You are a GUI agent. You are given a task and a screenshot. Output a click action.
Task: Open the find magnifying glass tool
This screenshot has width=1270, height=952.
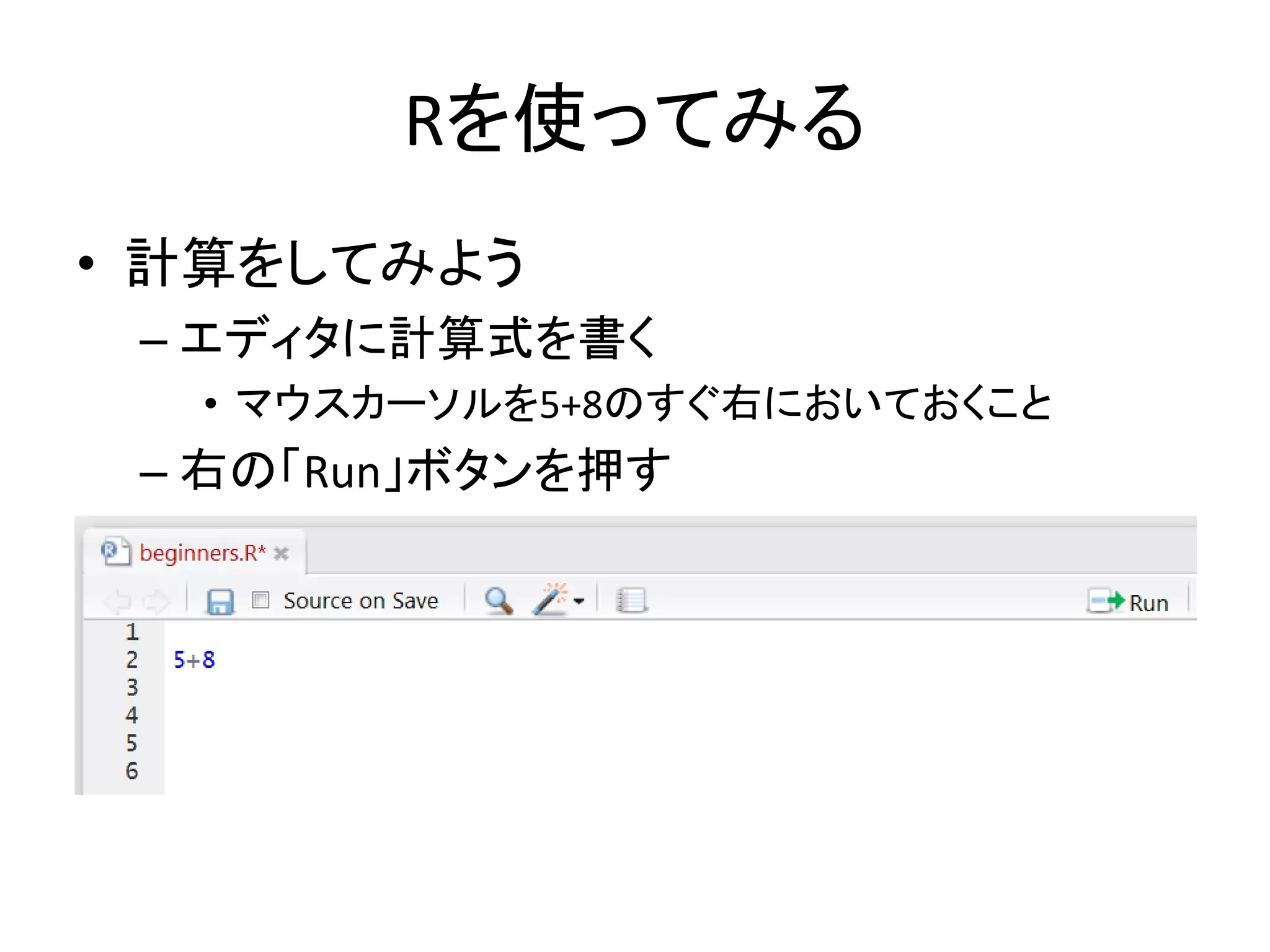(x=499, y=601)
